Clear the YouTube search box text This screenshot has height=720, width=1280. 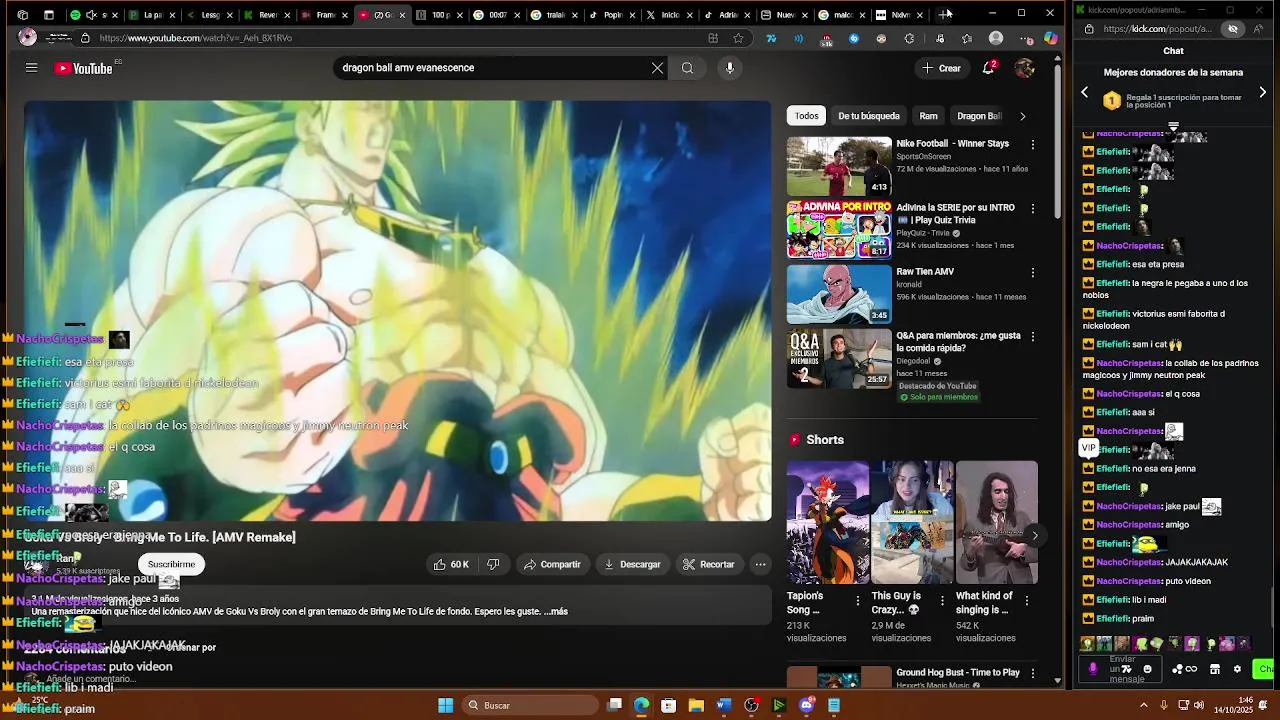click(x=657, y=68)
